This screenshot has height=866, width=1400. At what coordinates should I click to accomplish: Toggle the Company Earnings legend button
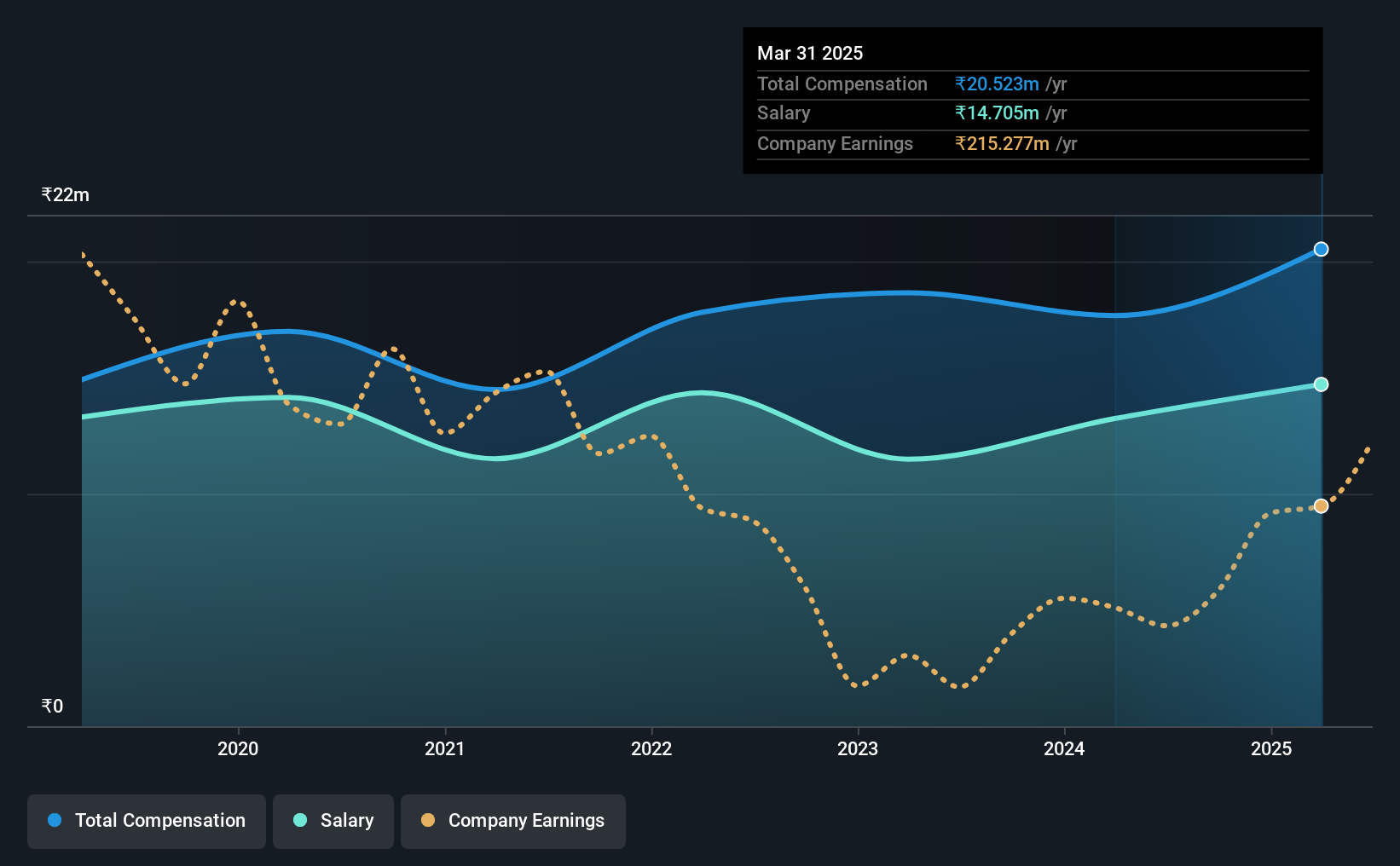pyautogui.click(x=513, y=821)
